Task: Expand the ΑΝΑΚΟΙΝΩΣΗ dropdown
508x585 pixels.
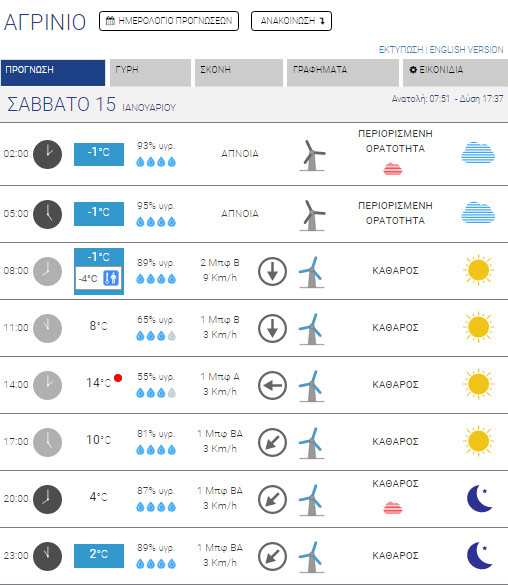Action: pos(291,21)
